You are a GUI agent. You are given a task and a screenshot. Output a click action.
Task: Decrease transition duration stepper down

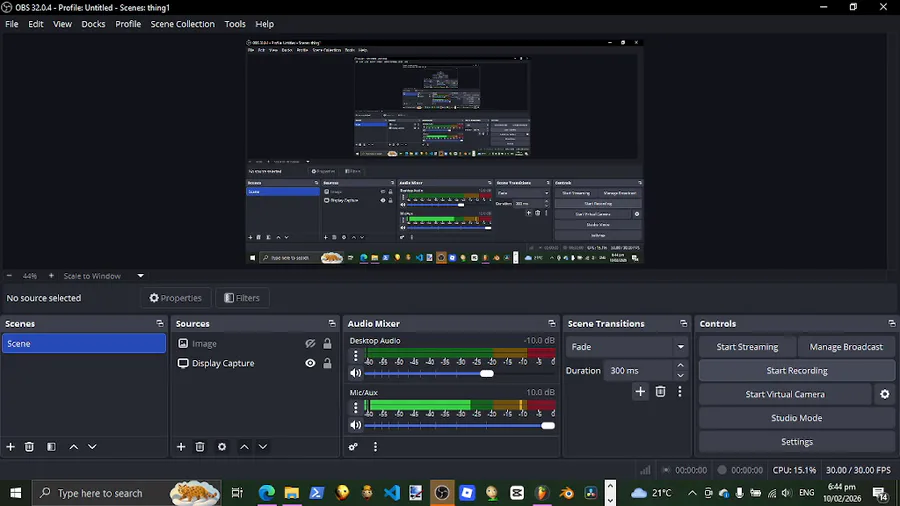click(680, 376)
